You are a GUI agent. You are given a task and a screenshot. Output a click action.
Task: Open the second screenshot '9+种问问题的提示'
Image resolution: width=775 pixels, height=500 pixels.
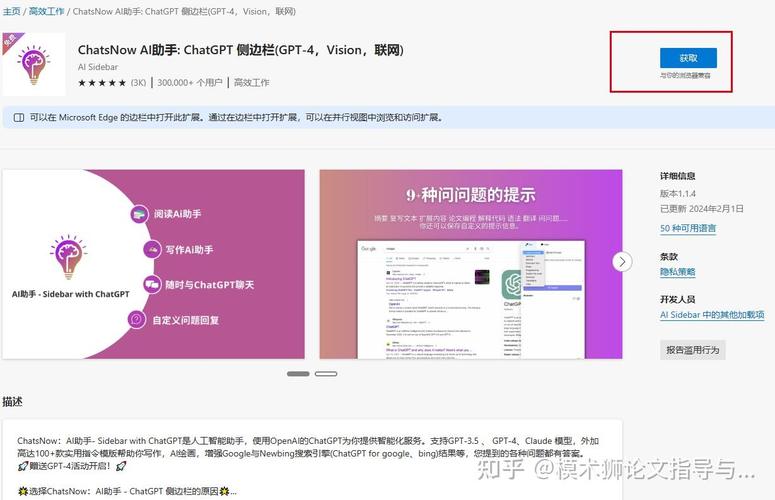[x=471, y=264]
